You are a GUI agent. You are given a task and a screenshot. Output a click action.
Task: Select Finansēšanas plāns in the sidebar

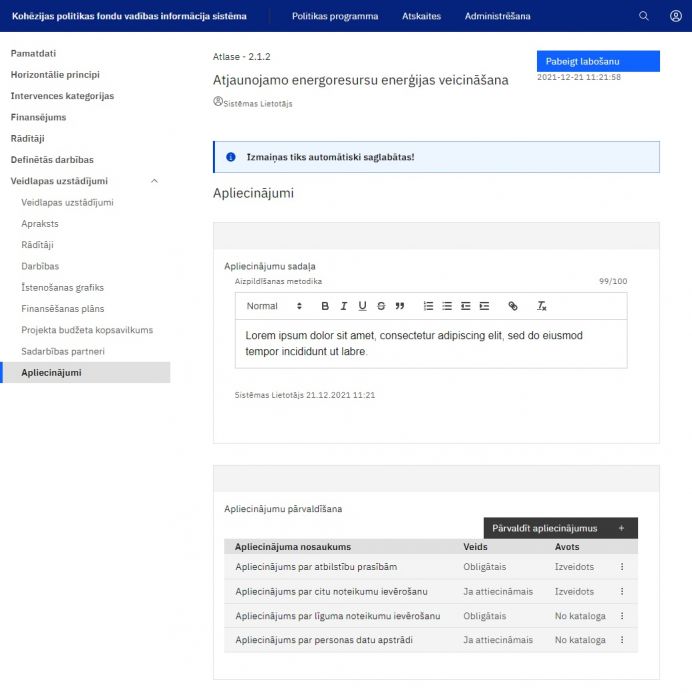(x=62, y=309)
